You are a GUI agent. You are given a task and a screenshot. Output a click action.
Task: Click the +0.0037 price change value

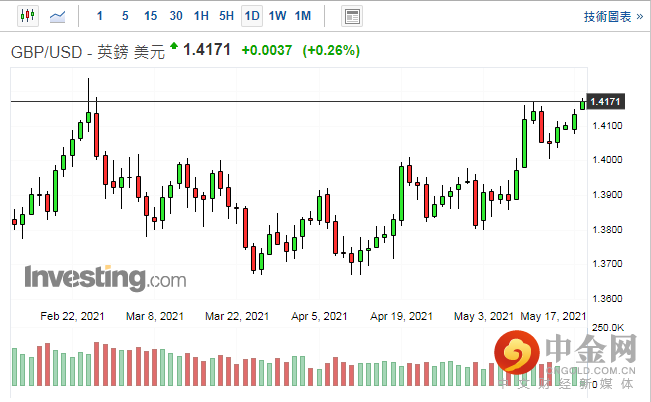[267, 51]
